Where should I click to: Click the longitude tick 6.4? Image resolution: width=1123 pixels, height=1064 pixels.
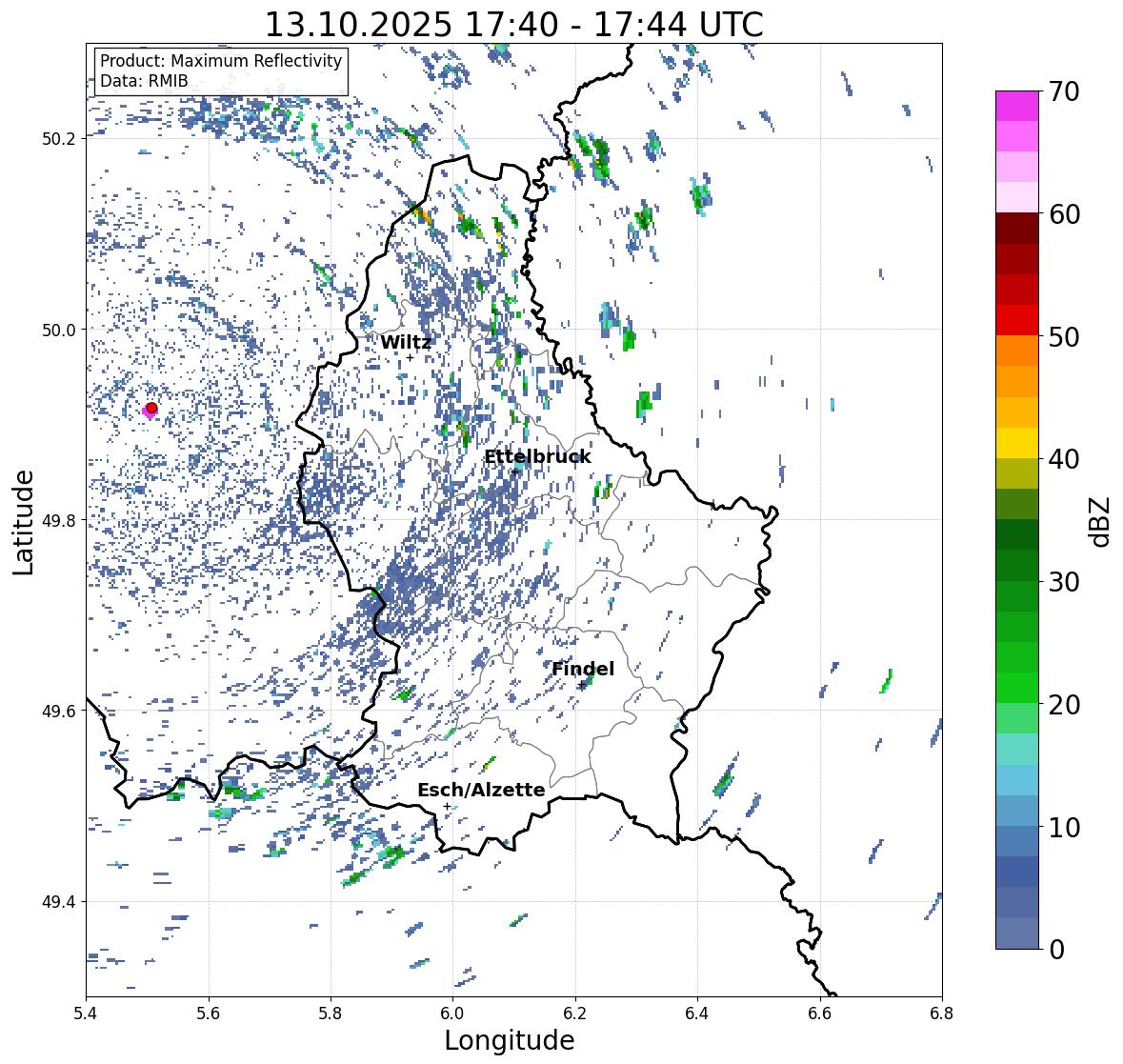[x=697, y=1013]
